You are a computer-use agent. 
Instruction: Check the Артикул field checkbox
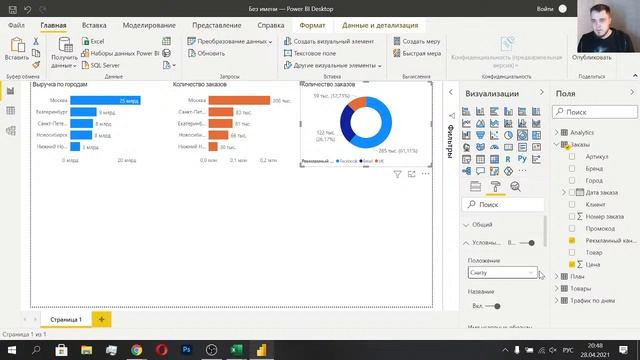click(x=572, y=156)
